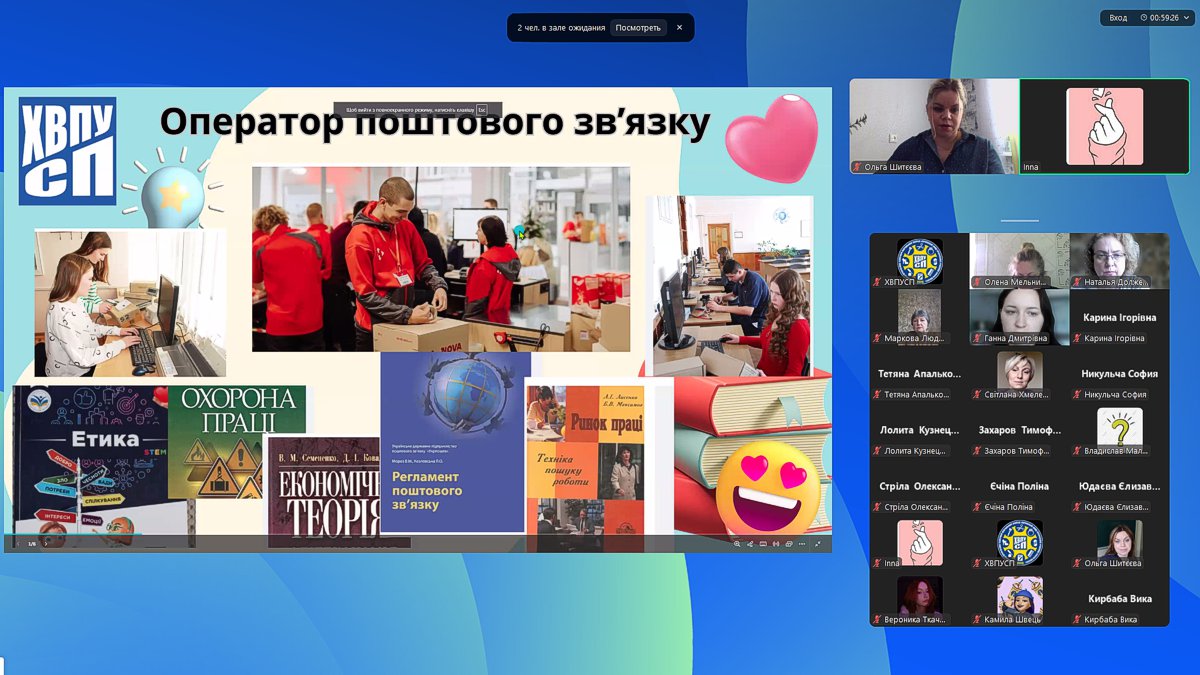Select Світлана Хмеле's profile photo
The image size is (1200, 675).
point(1020,371)
